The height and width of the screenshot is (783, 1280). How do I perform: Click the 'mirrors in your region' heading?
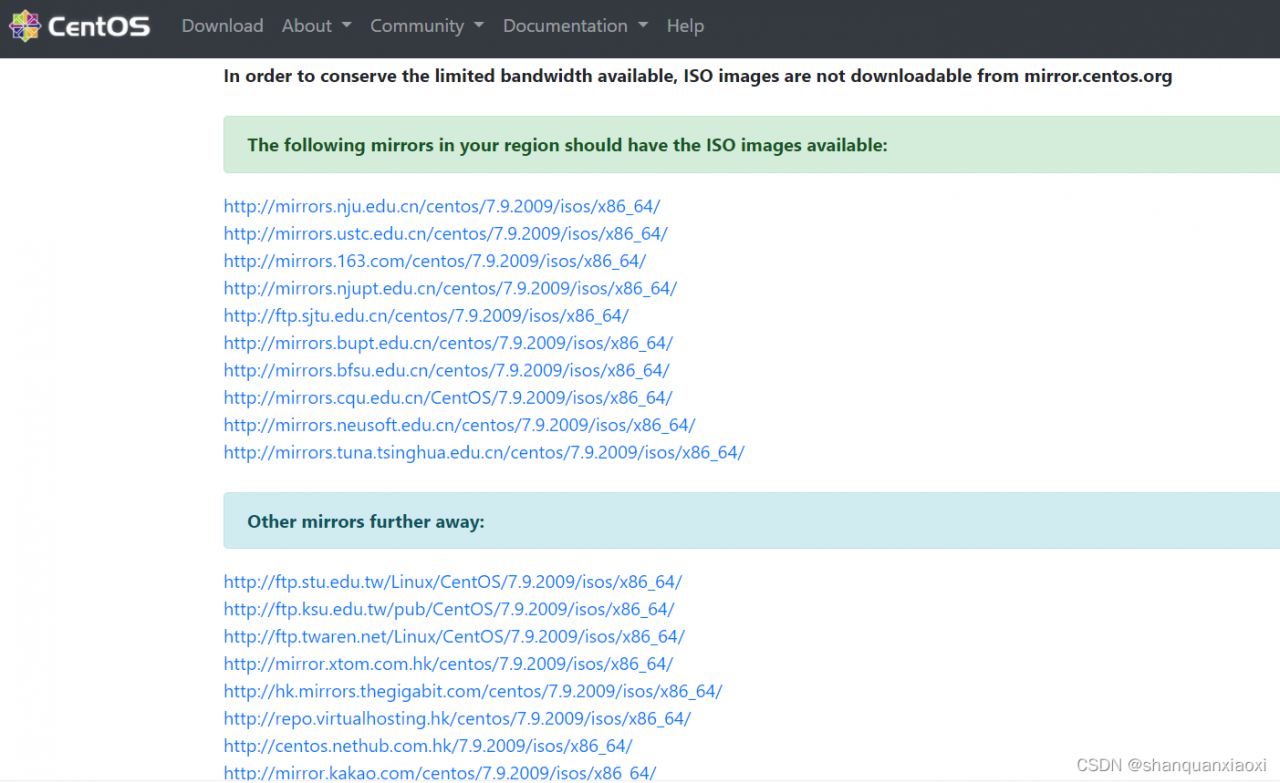[x=567, y=145]
